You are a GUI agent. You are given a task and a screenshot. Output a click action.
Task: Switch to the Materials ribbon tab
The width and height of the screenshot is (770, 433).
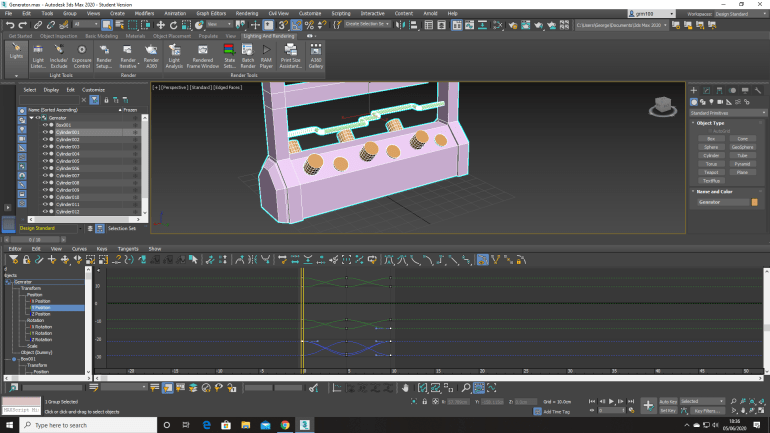tap(135, 36)
